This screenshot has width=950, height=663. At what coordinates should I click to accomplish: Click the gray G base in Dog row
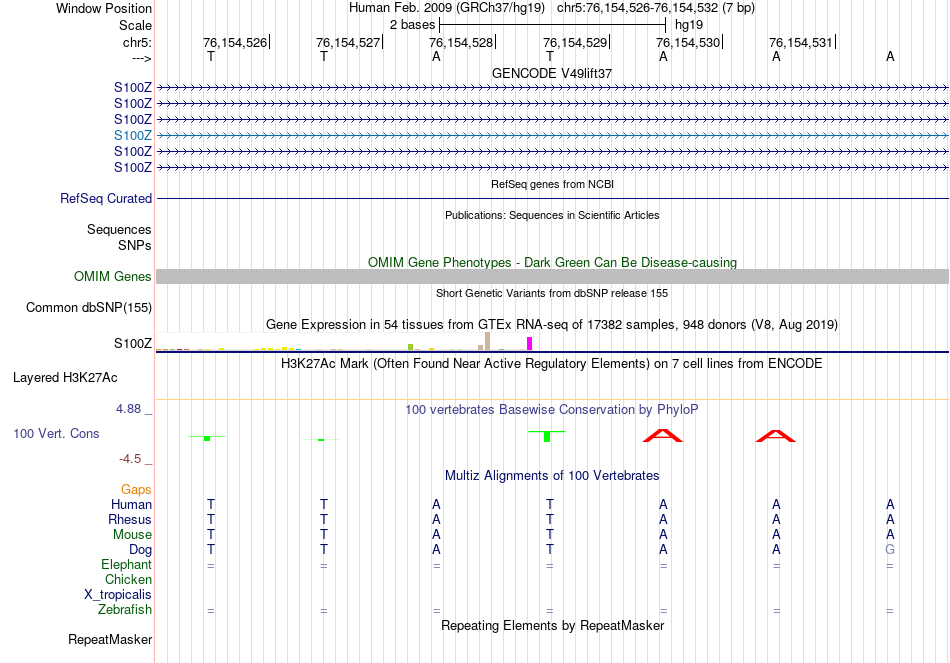(890, 550)
